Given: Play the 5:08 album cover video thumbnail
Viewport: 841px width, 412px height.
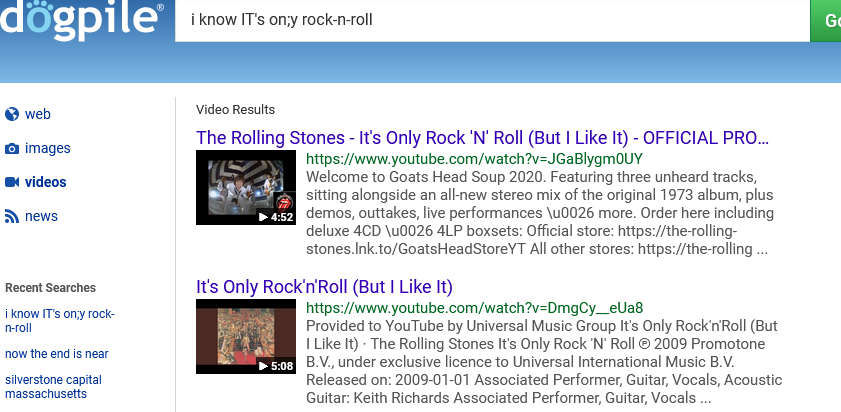Looking at the screenshot, I should pos(246,336).
